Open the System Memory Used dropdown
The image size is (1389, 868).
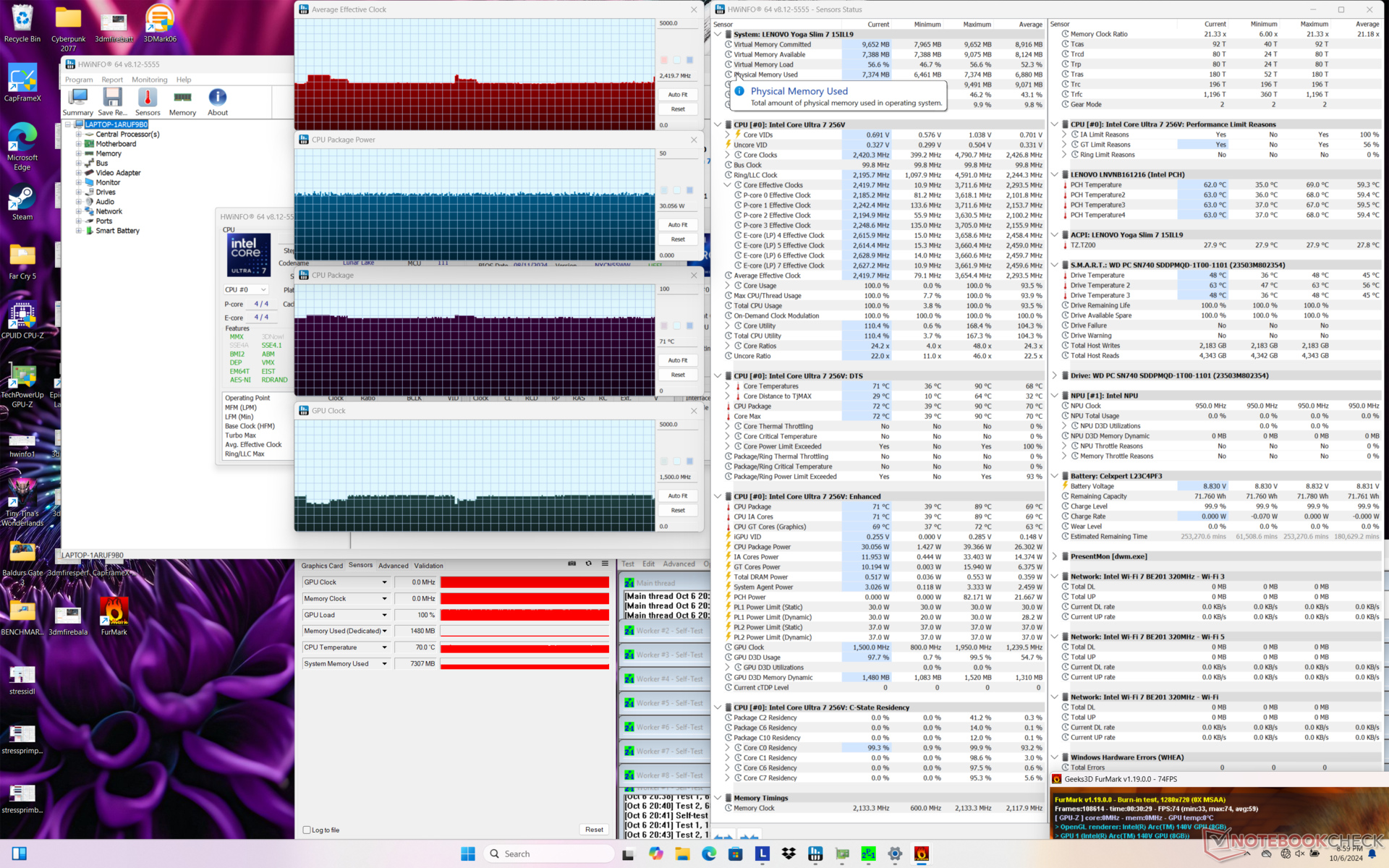[384, 663]
